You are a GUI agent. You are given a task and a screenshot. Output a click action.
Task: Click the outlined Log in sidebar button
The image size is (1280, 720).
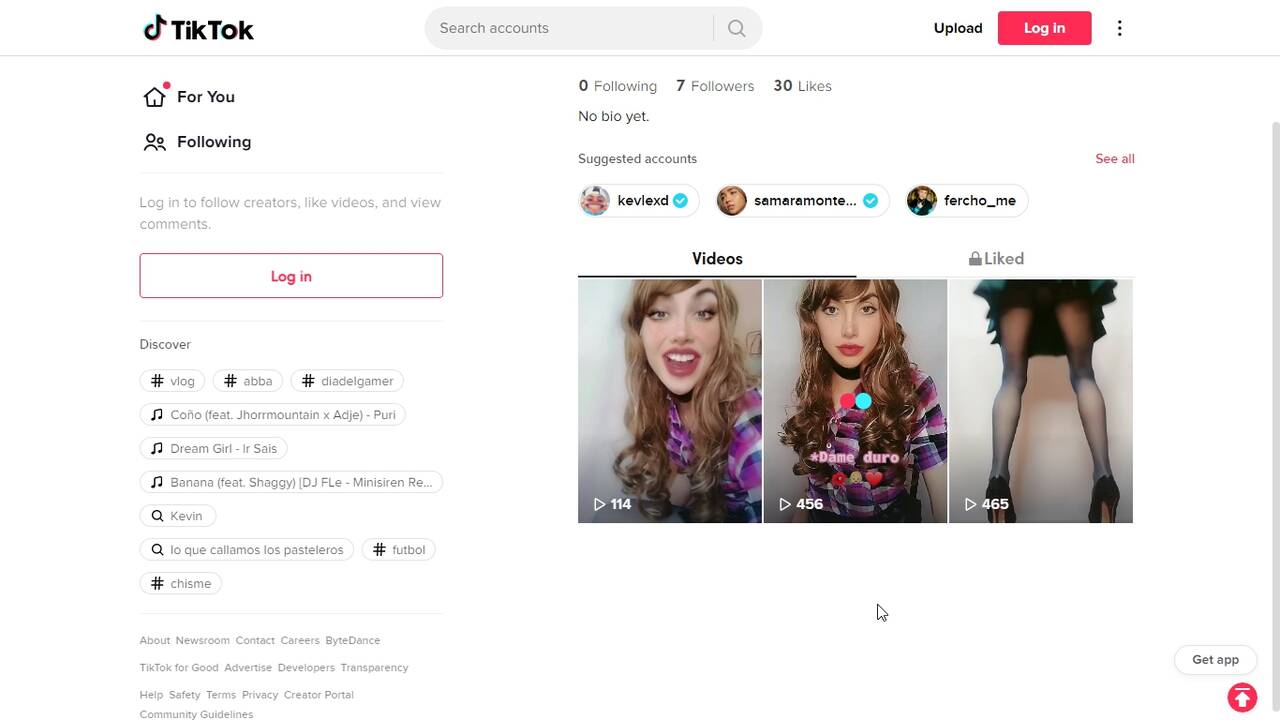tap(291, 276)
